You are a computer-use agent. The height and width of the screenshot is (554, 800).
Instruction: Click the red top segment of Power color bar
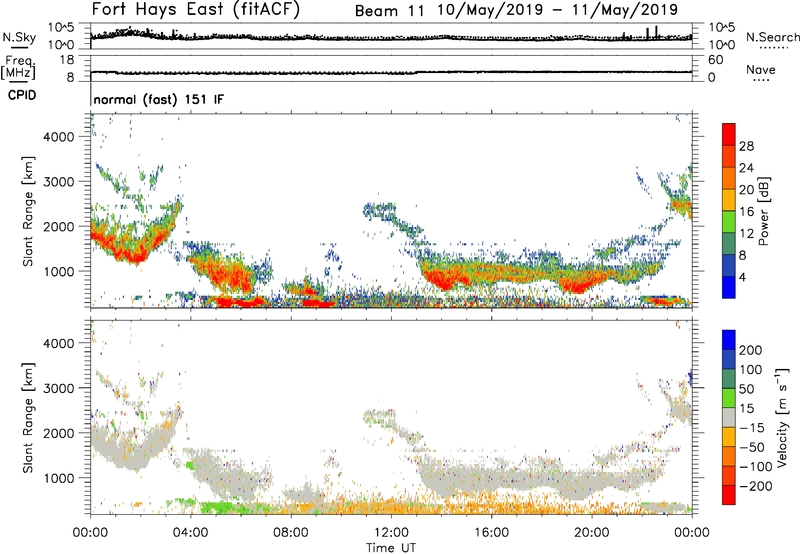coord(729,134)
